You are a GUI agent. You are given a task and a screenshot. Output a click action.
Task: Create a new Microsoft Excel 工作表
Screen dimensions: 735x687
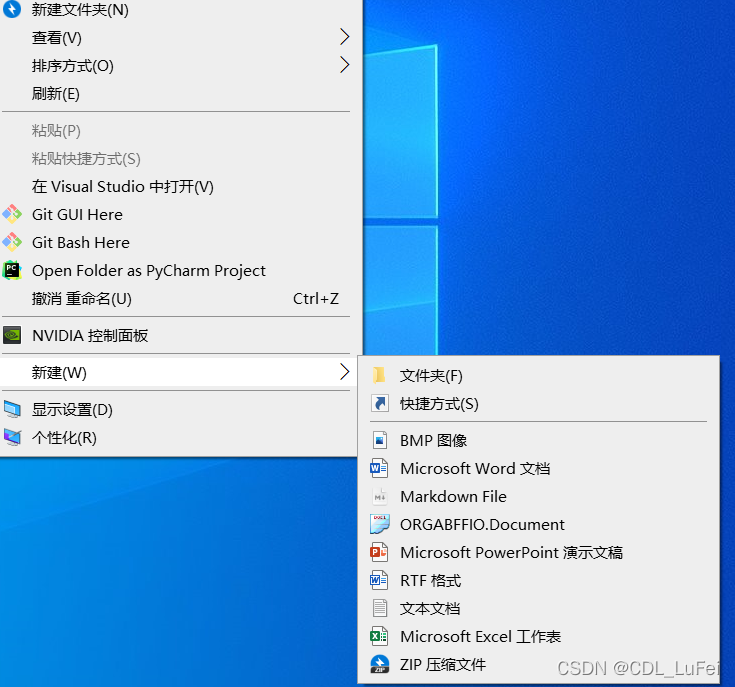[x=538, y=636]
